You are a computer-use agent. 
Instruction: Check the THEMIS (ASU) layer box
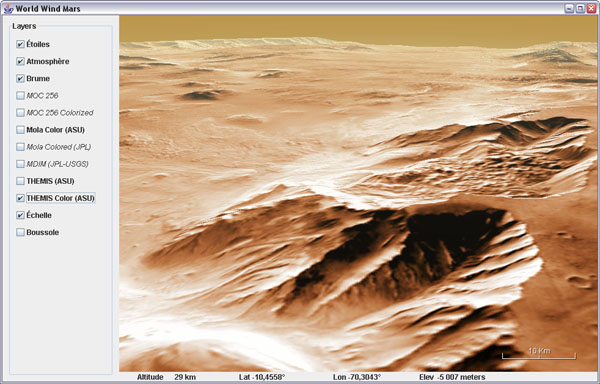coord(20,181)
